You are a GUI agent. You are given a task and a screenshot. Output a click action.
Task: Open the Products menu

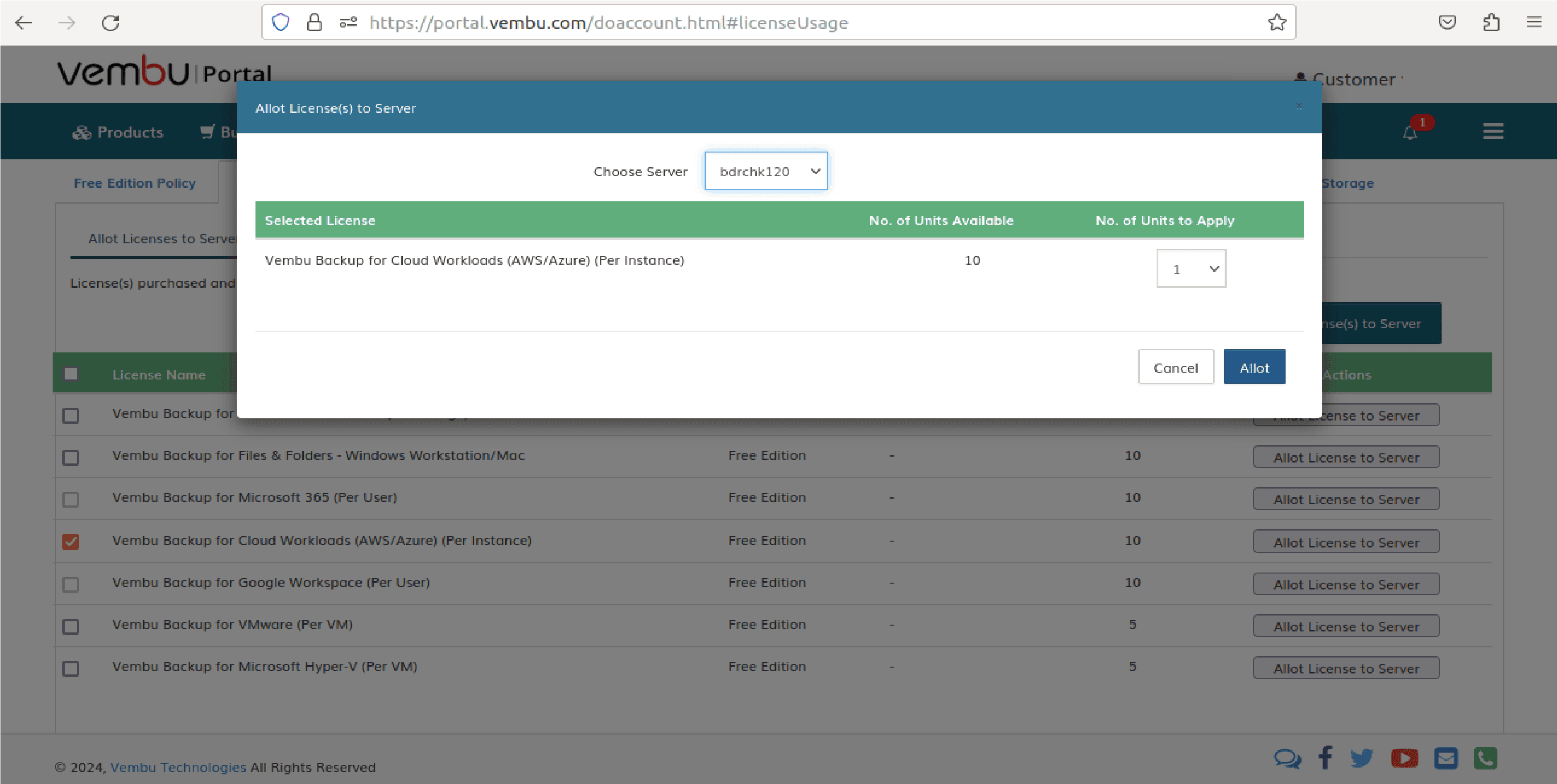tap(118, 132)
